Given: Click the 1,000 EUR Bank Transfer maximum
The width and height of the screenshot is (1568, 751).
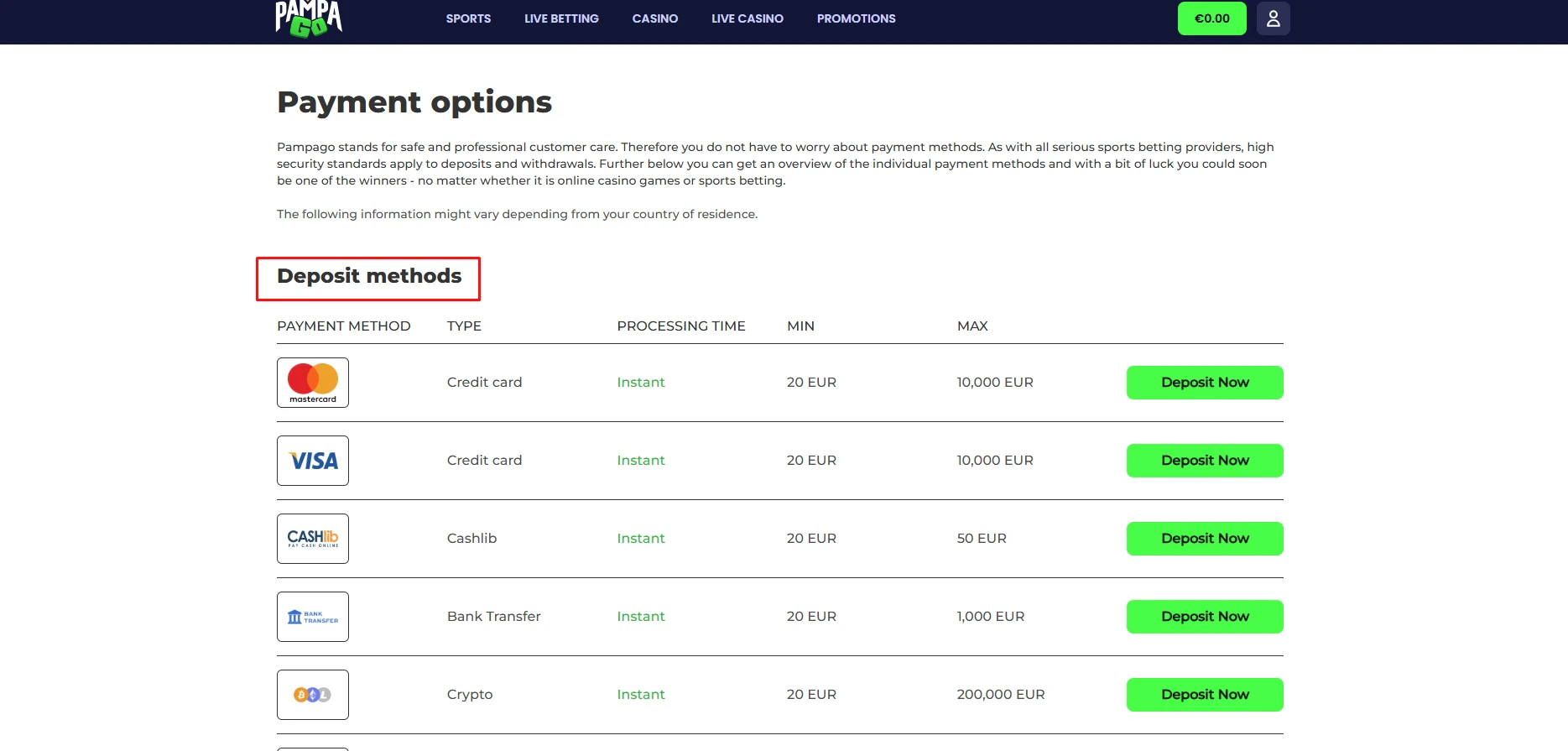Looking at the screenshot, I should [991, 617].
